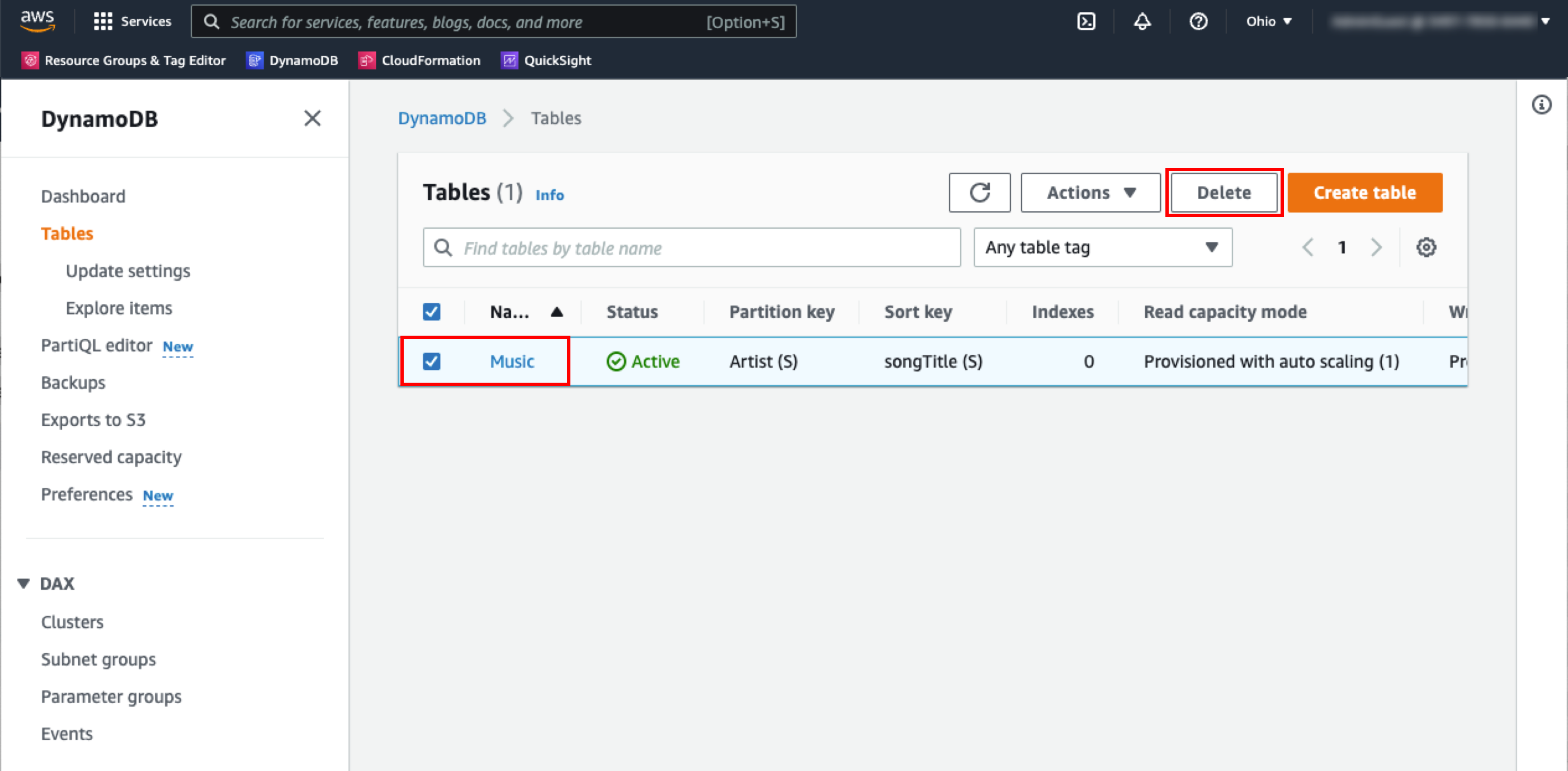
Task: Open Backups in the sidebar
Action: (x=73, y=383)
